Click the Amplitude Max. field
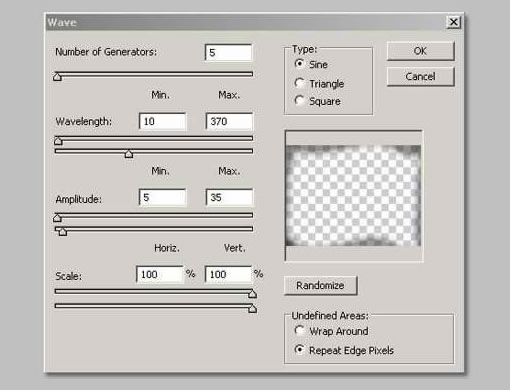Screen dimensions: 510x390 229,198
